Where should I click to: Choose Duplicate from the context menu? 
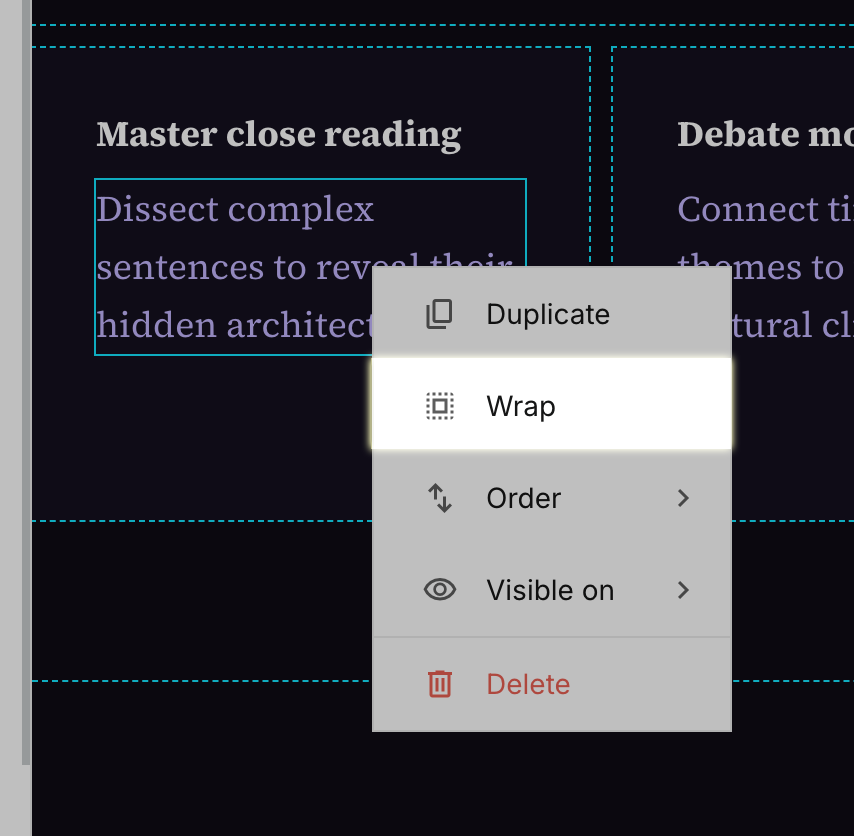point(551,313)
